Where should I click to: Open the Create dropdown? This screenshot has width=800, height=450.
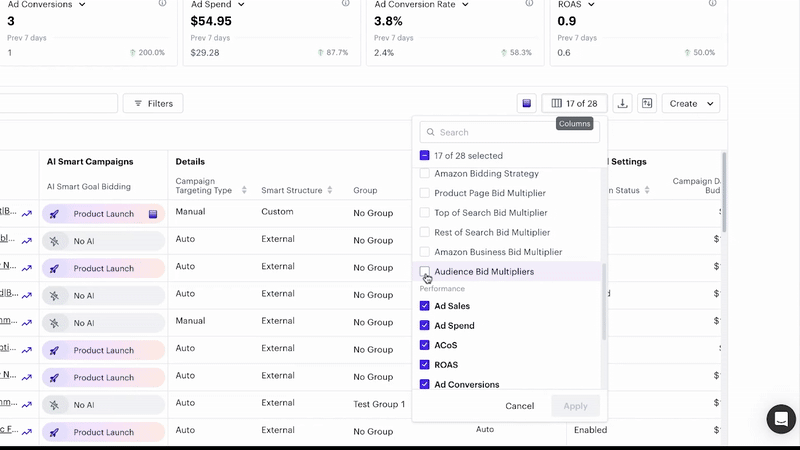coord(691,104)
